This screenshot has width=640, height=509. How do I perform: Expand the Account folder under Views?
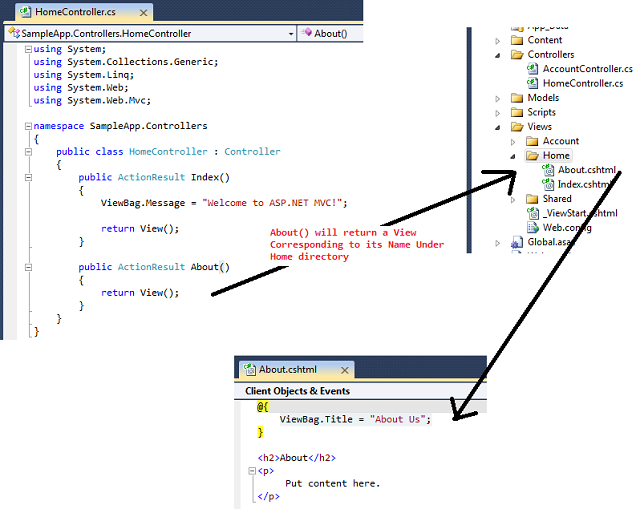pyautogui.click(x=514, y=141)
